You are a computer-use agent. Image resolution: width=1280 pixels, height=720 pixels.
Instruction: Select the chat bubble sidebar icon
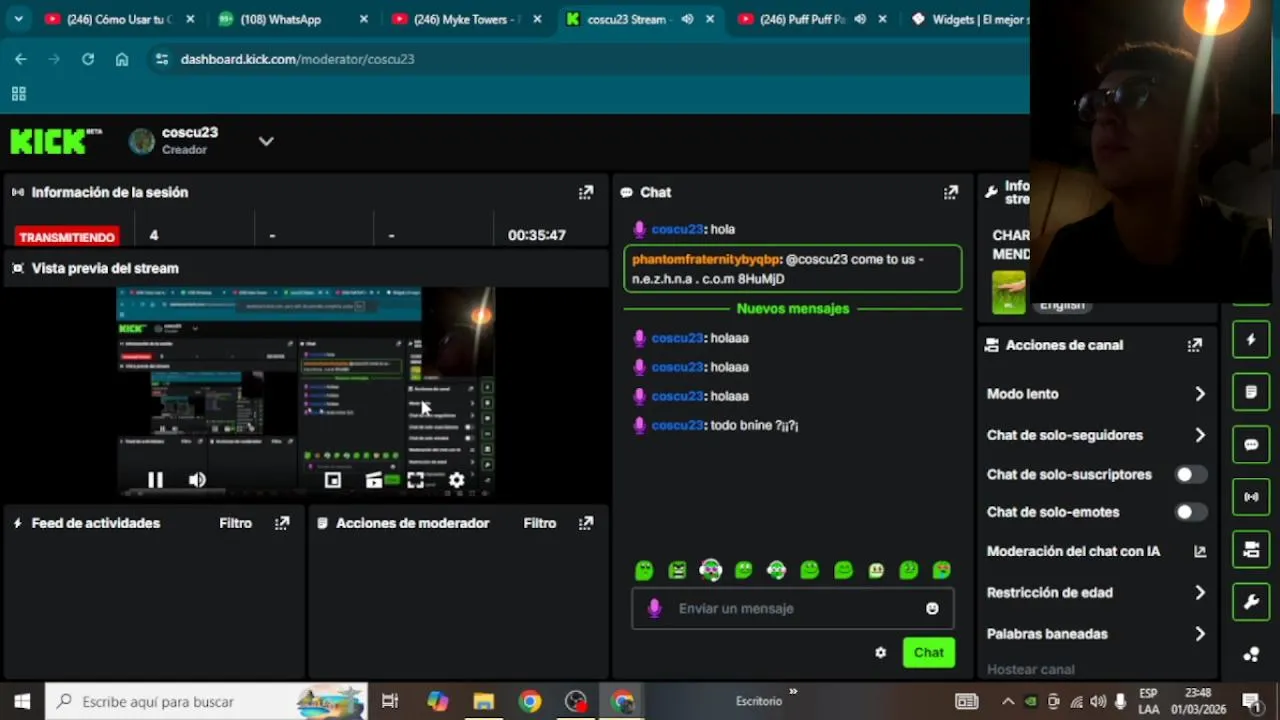[1251, 444]
